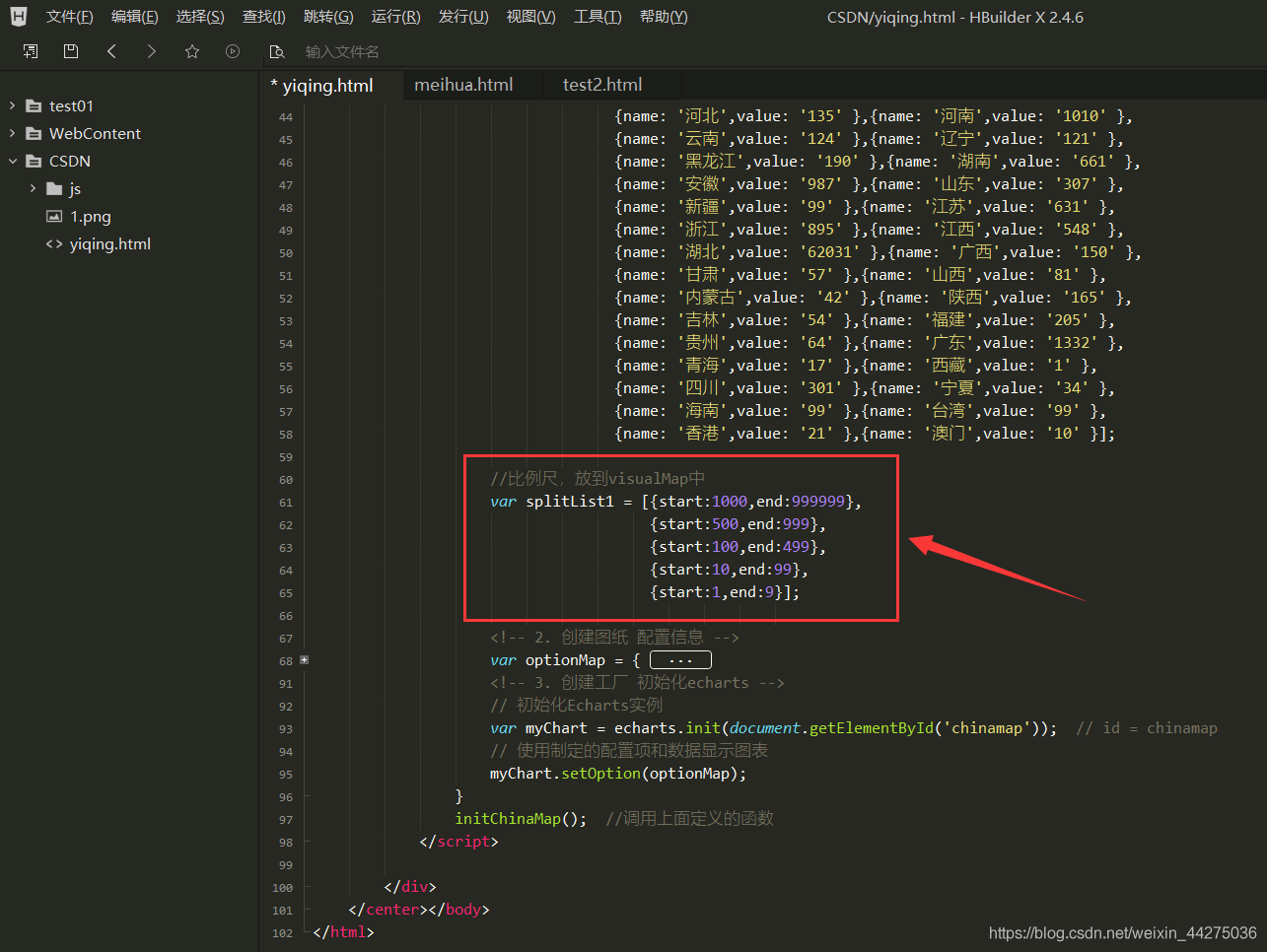Select the CSDN project in tree
This screenshot has width=1267, height=952.
click(70, 161)
